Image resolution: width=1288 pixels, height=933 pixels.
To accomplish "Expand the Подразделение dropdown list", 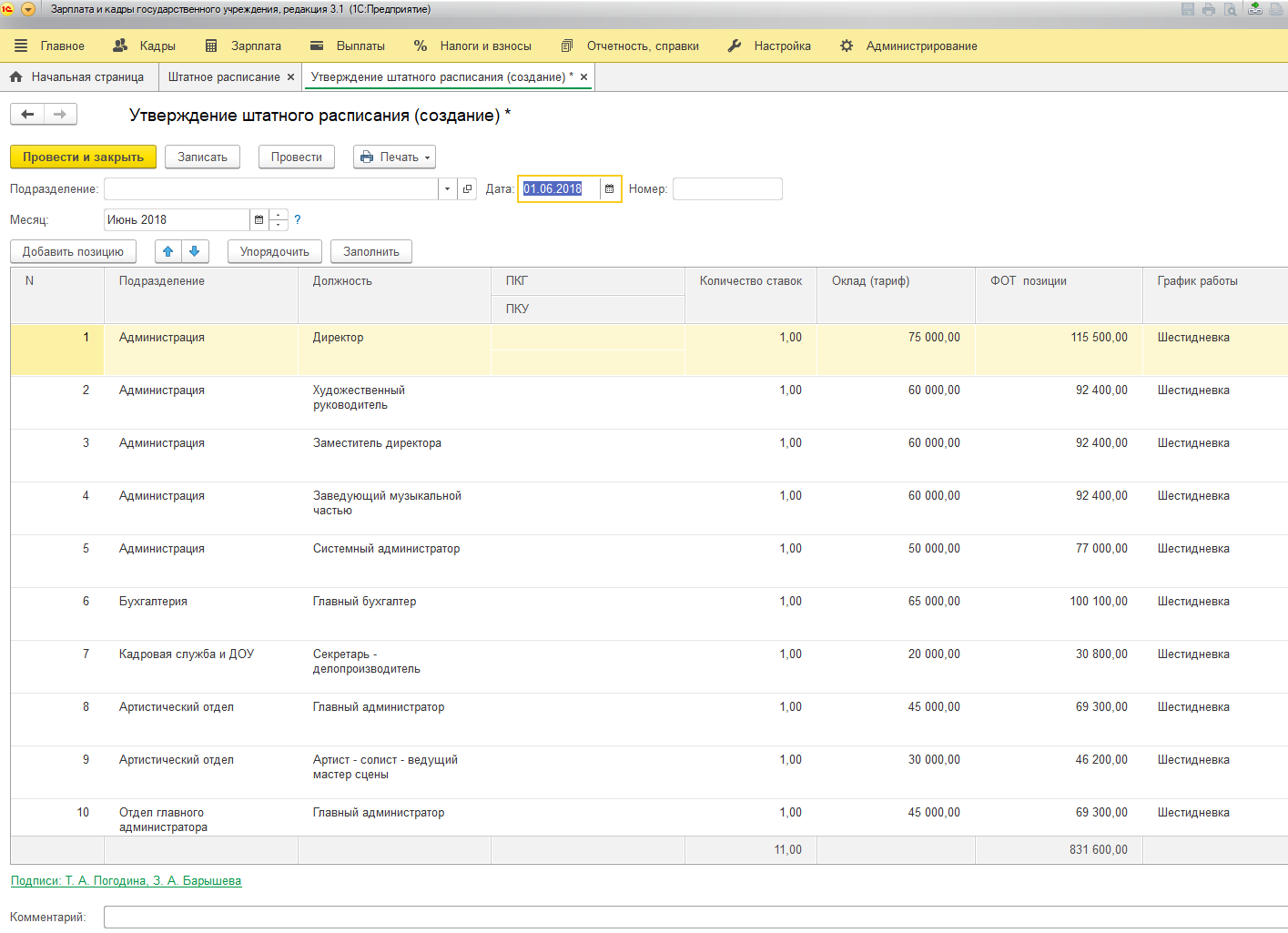I will coord(447,189).
